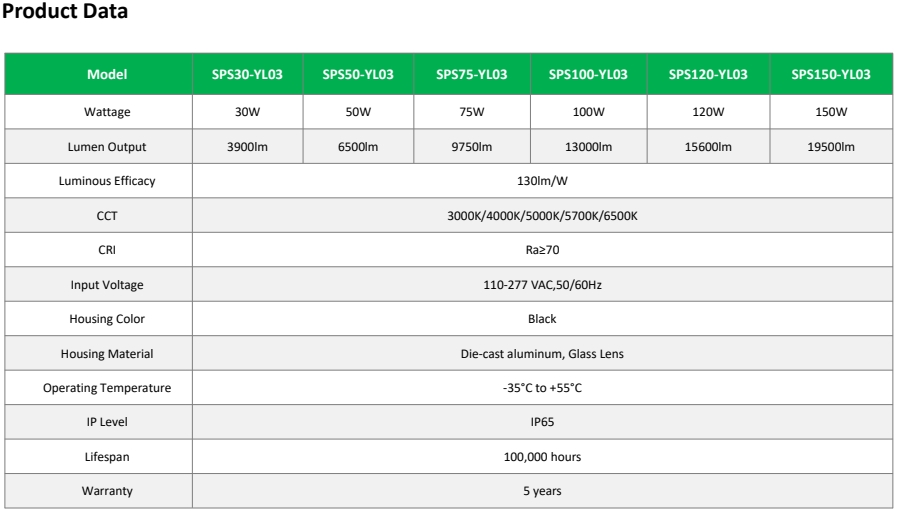Select the IP65 rating value
Screen dimensions: 905x517
click(543, 422)
